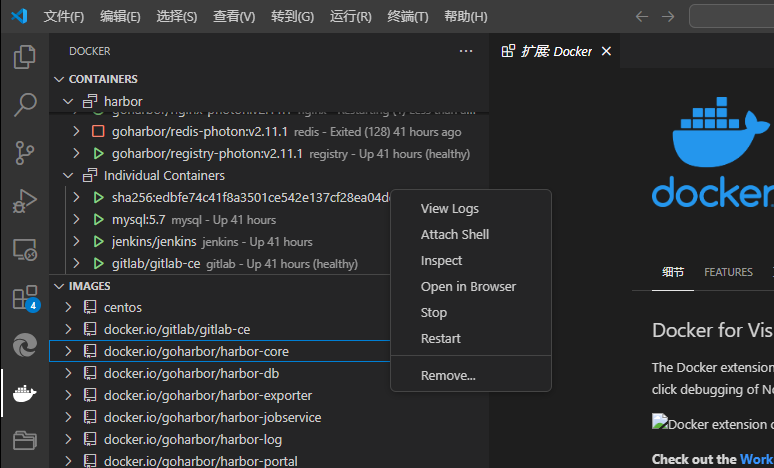Collapse the IMAGES section

[59, 286]
